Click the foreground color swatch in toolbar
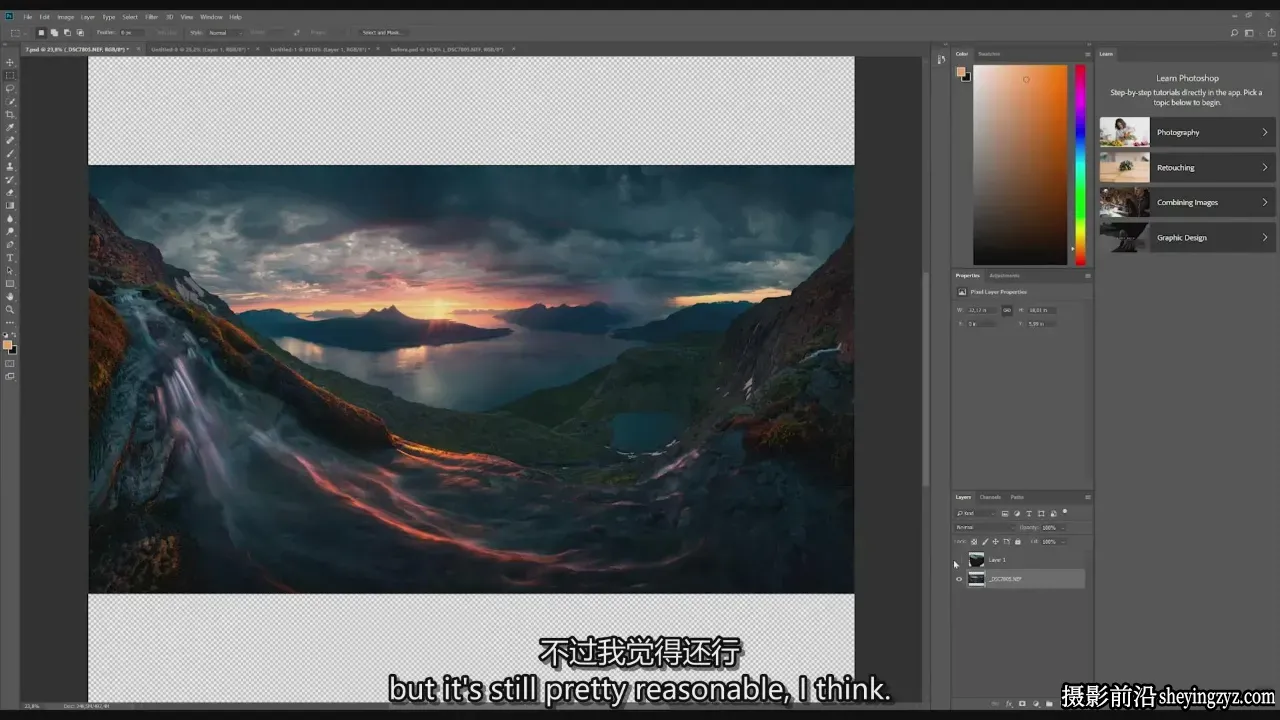 [7, 345]
